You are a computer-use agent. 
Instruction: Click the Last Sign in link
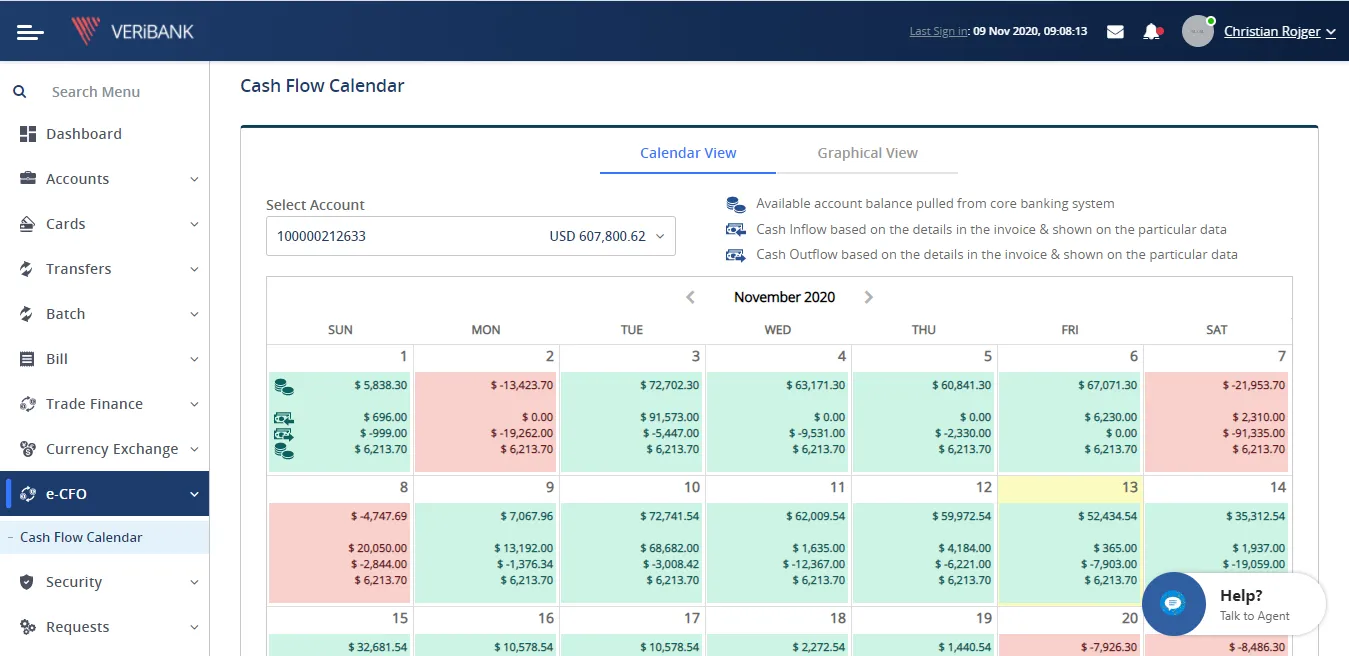[938, 32]
